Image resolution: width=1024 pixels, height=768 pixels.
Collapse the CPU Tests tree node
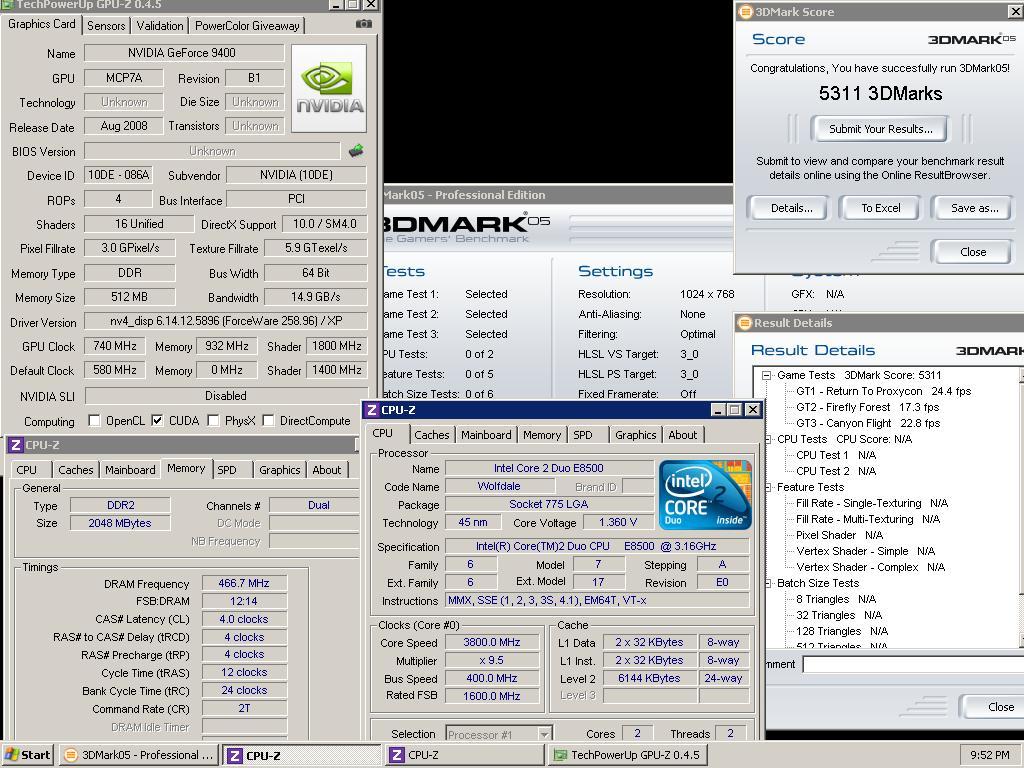pos(767,440)
